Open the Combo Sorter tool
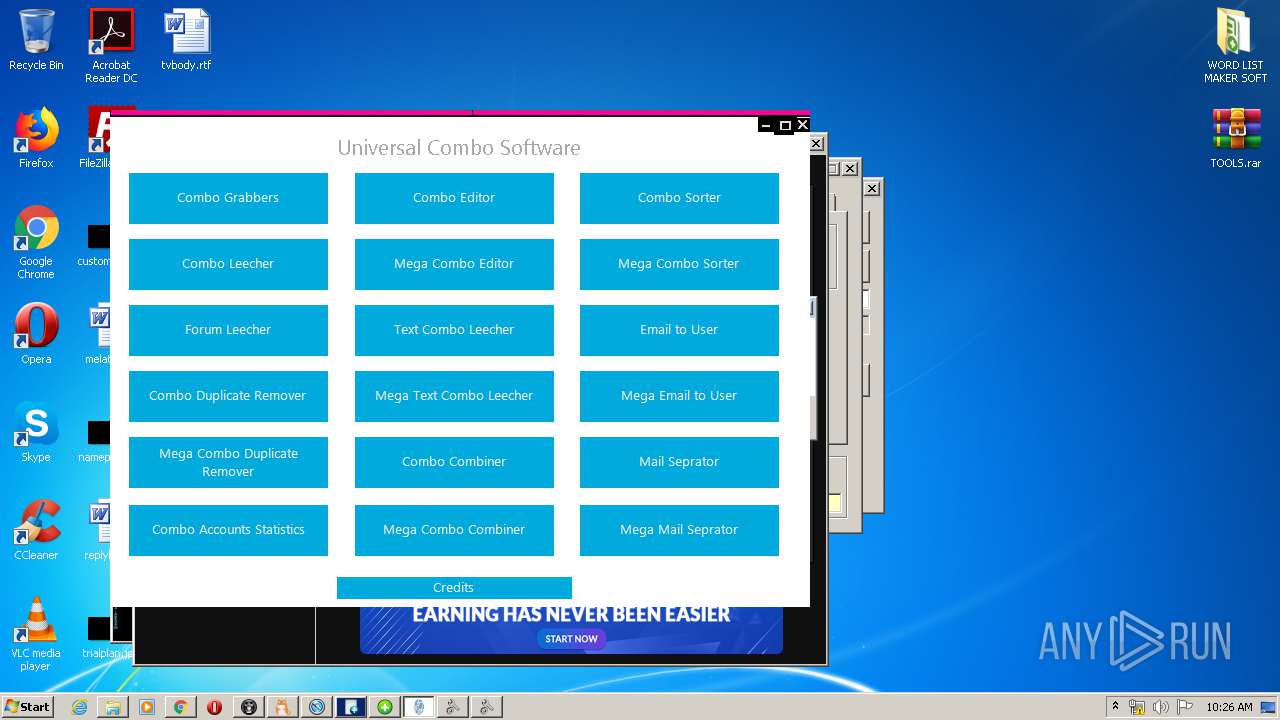Image resolution: width=1280 pixels, height=720 pixels. pos(679,198)
